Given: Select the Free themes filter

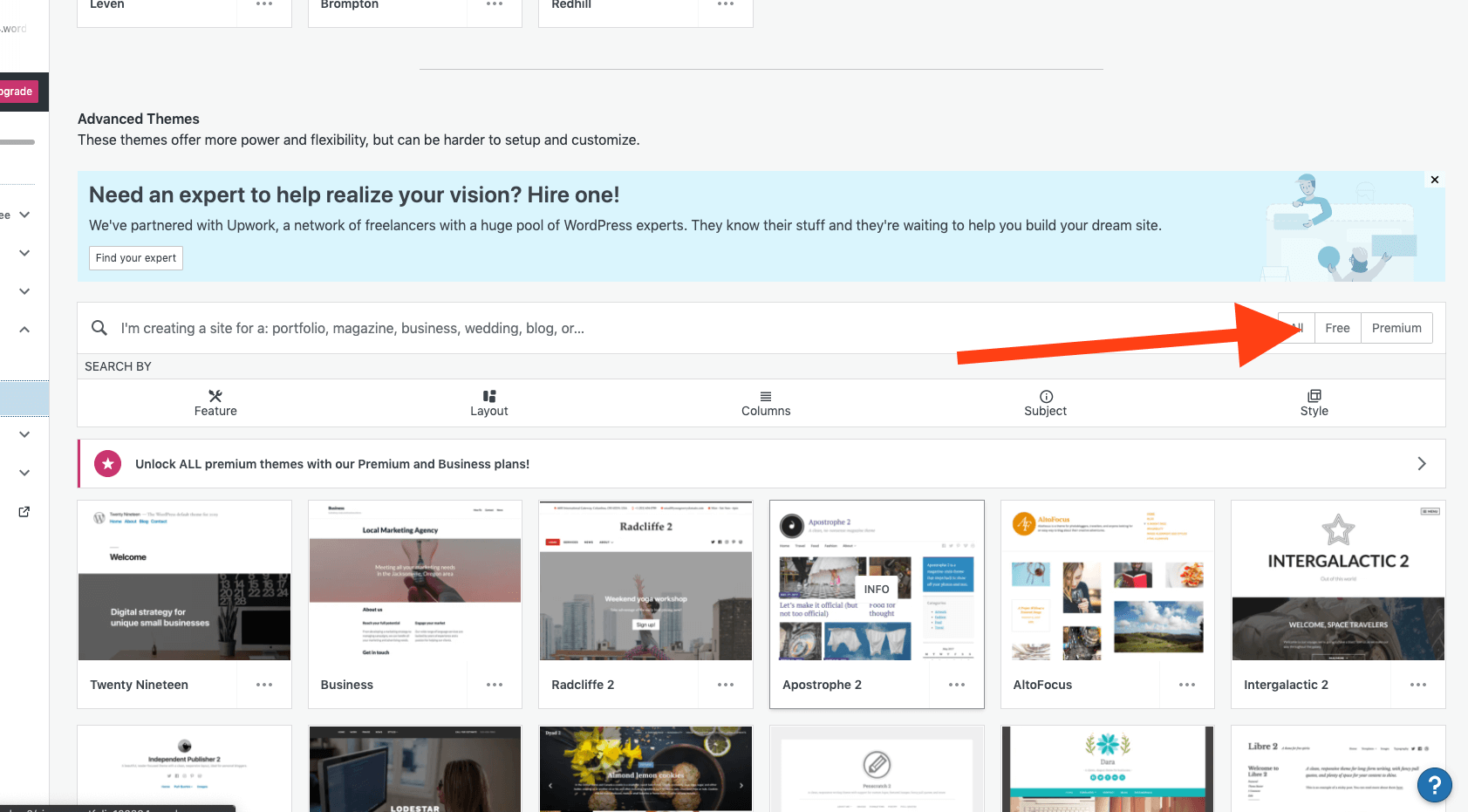Looking at the screenshot, I should pyautogui.click(x=1337, y=328).
